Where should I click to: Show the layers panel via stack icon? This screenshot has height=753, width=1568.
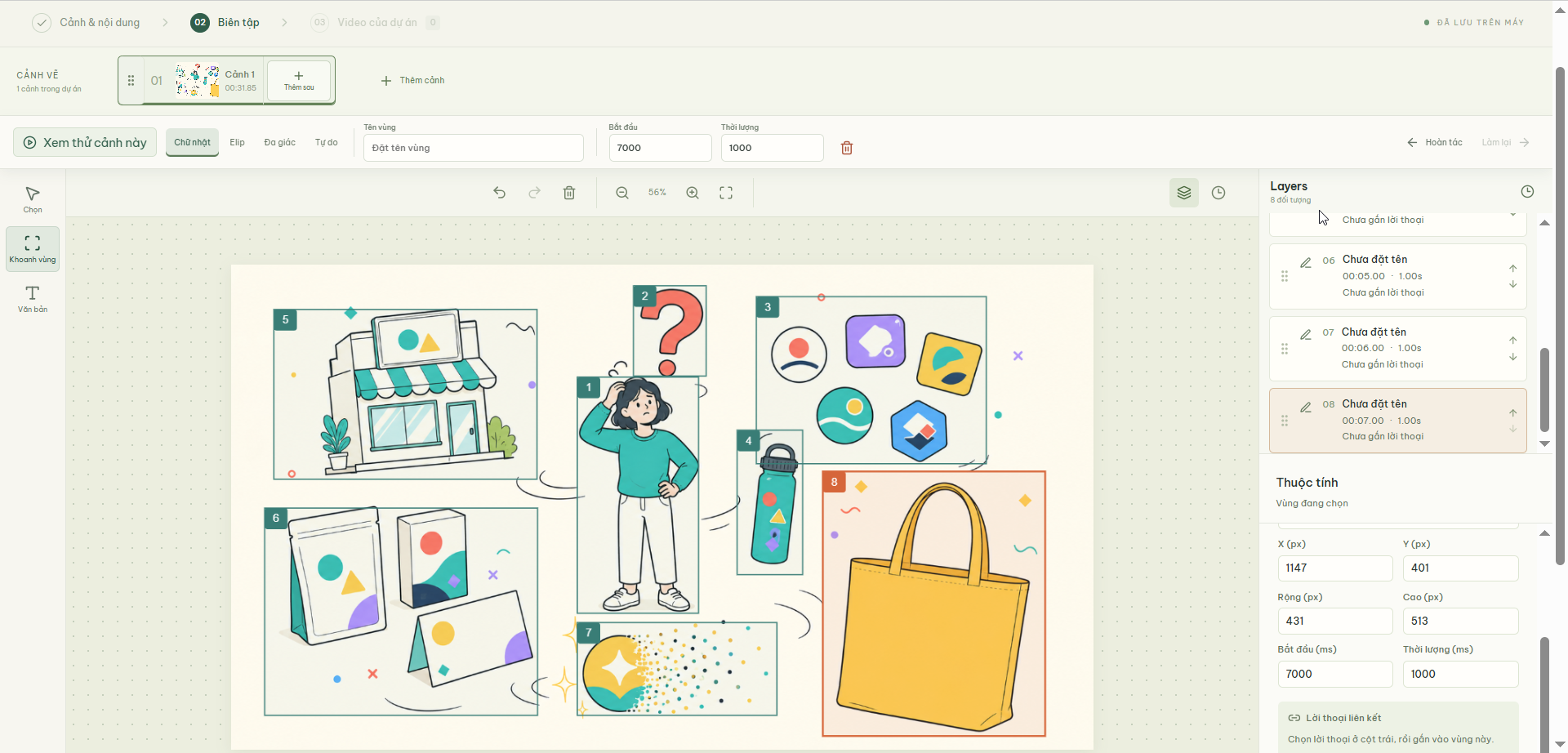click(1184, 193)
